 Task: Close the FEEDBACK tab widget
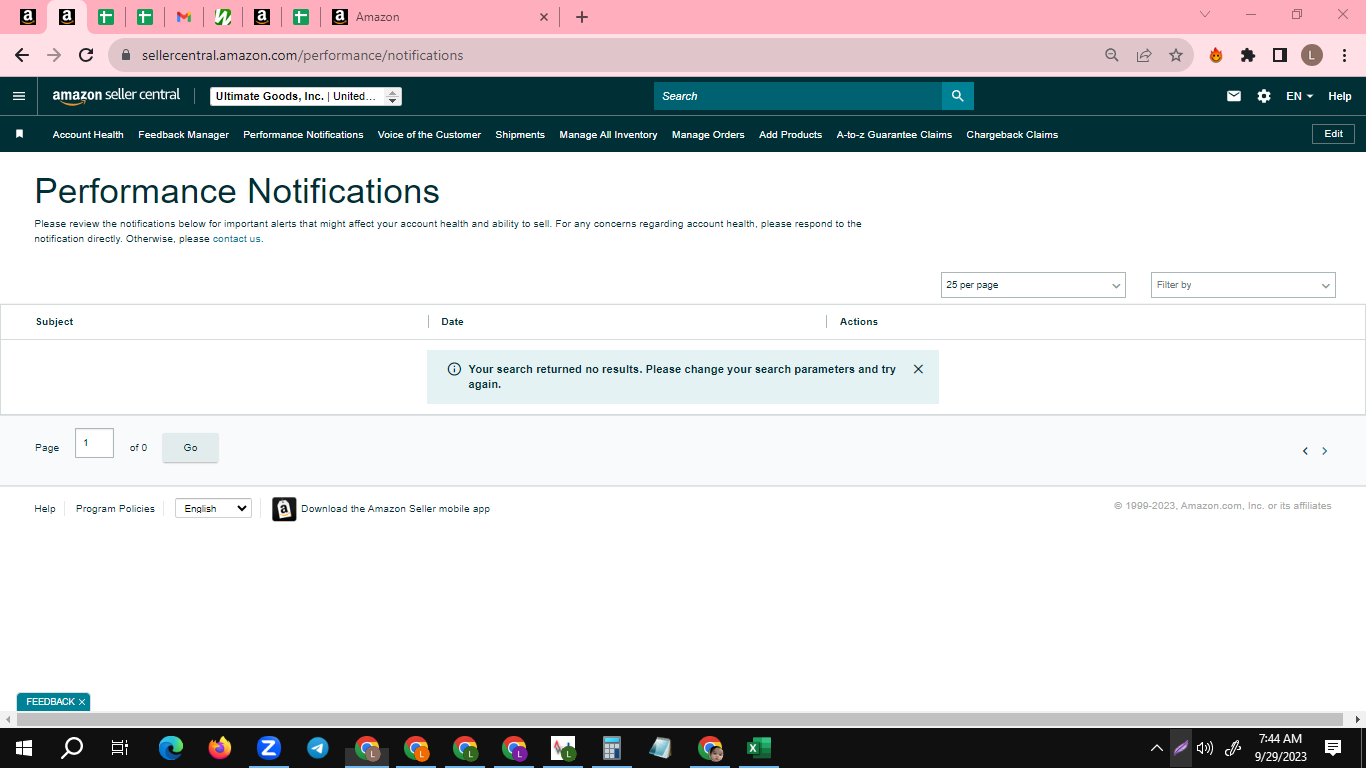pyautogui.click(x=82, y=702)
